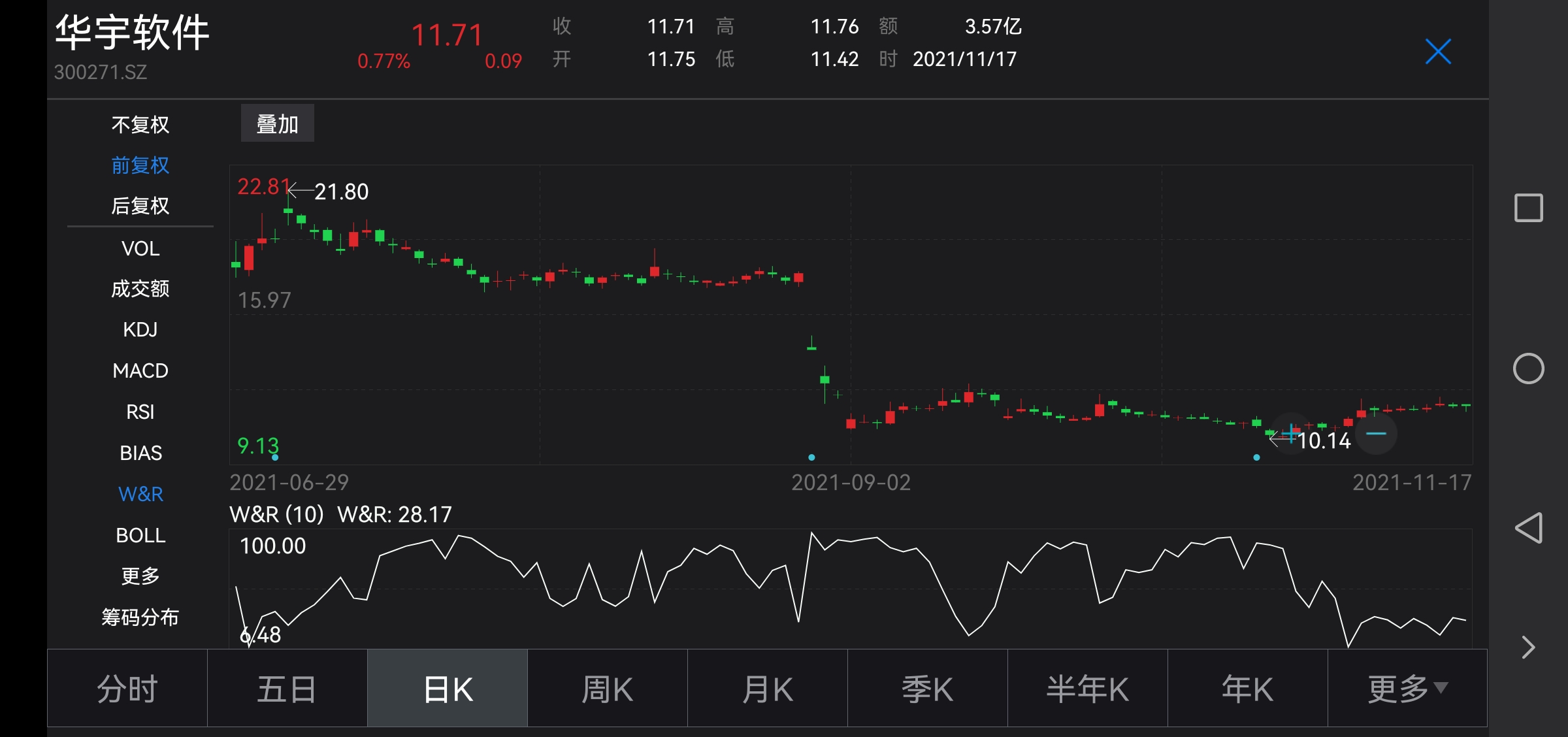Expand 更多 indicators in sidebar list
This screenshot has width=1568, height=737.
[140, 576]
